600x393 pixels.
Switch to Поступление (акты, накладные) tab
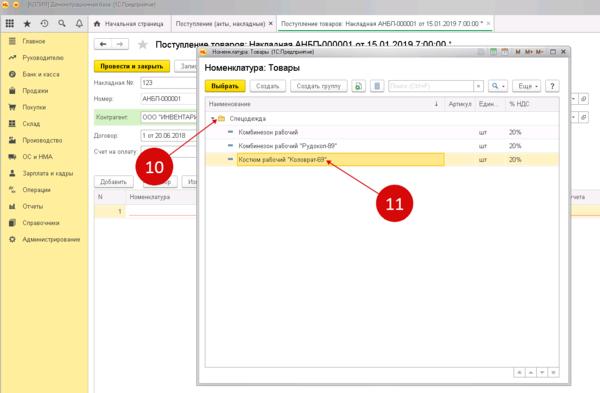(x=223, y=24)
